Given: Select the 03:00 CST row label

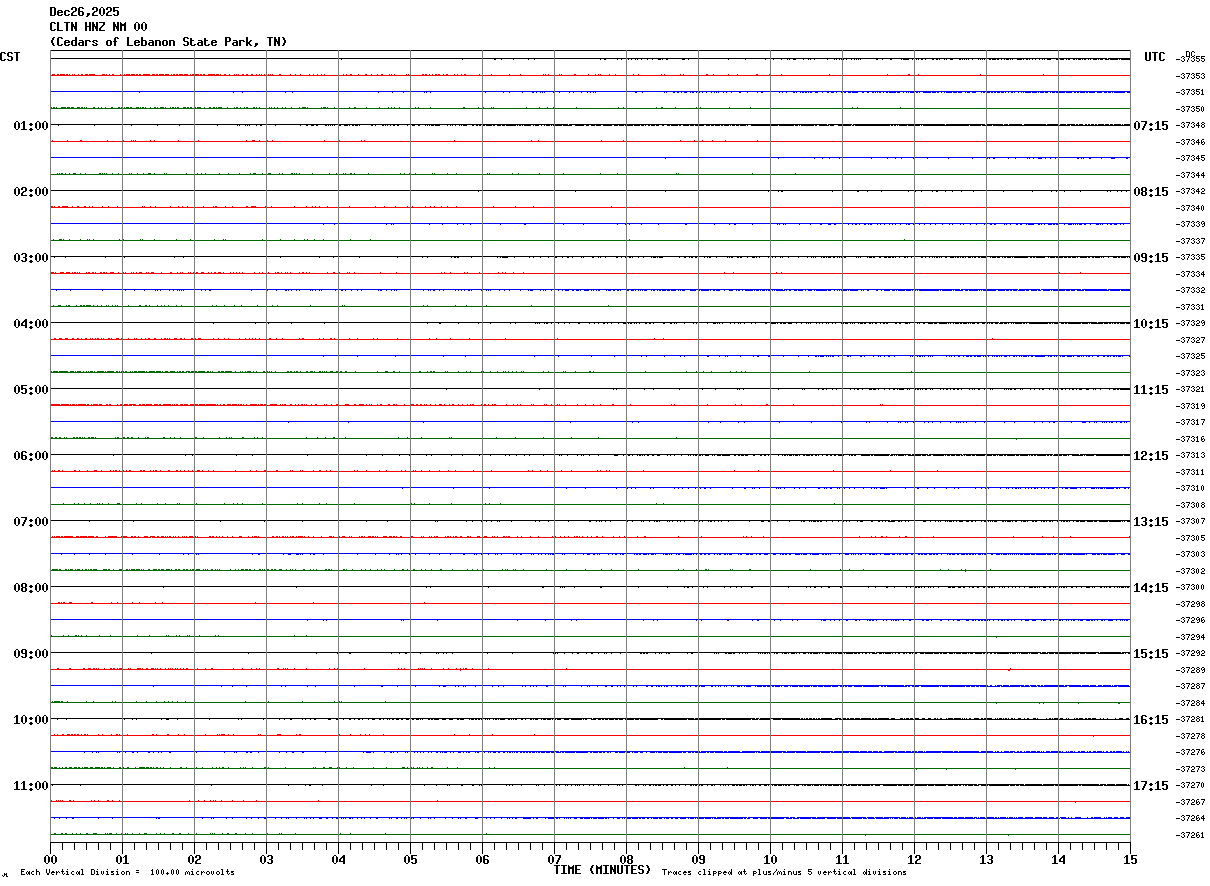Looking at the screenshot, I should 31,258.
